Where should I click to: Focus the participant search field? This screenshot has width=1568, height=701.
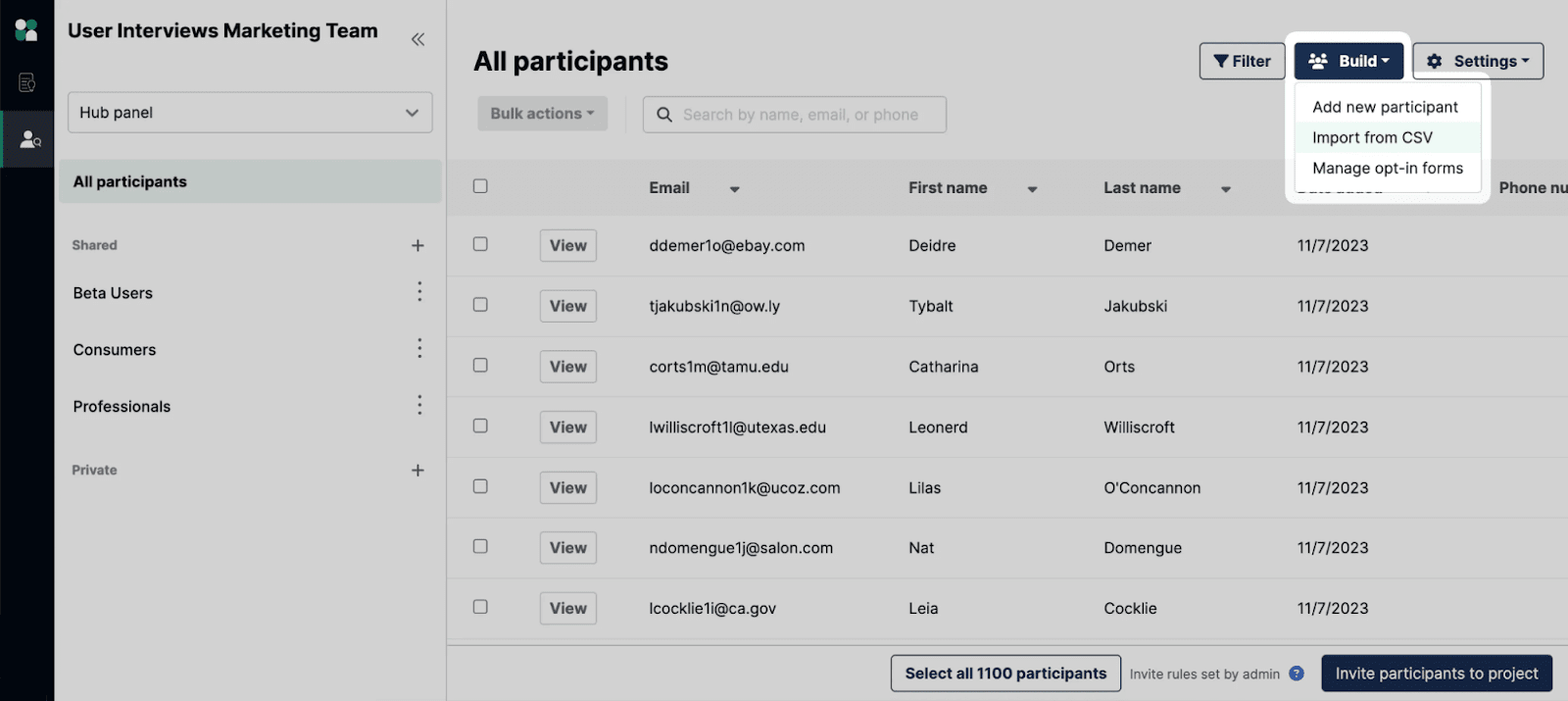point(800,115)
